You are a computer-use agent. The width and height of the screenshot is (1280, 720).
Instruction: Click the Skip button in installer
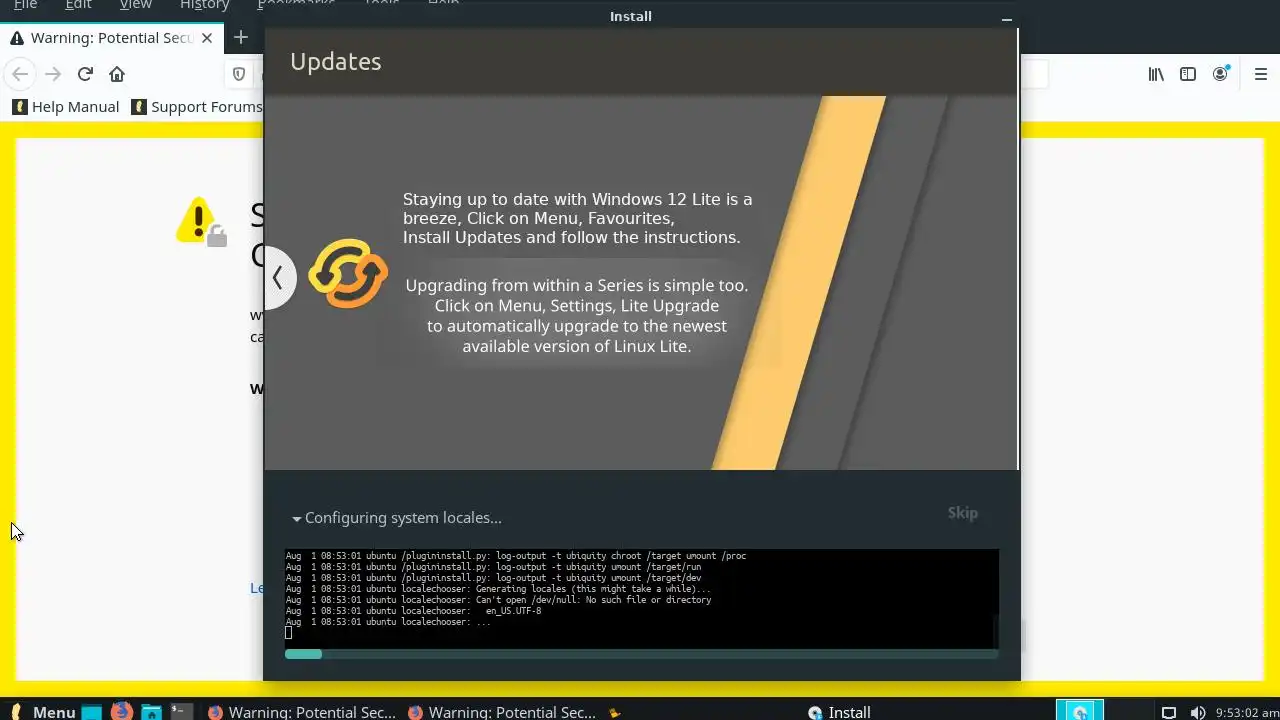(x=963, y=513)
